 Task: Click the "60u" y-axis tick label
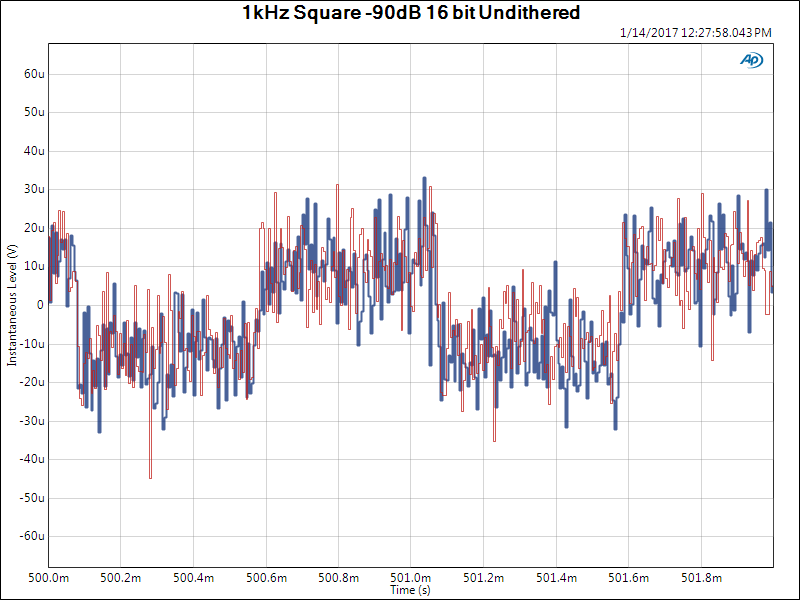click(x=34, y=74)
